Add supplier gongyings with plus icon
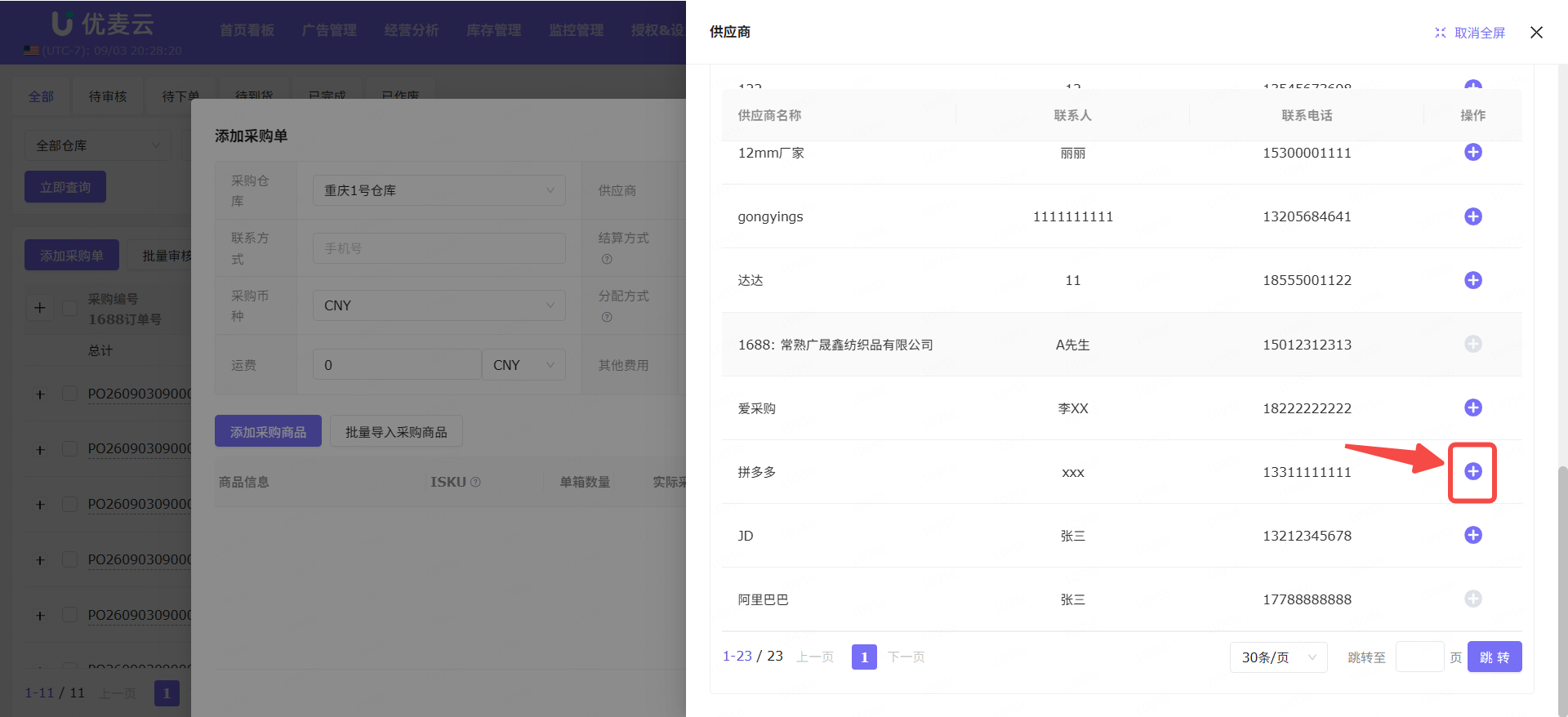 [1472, 216]
